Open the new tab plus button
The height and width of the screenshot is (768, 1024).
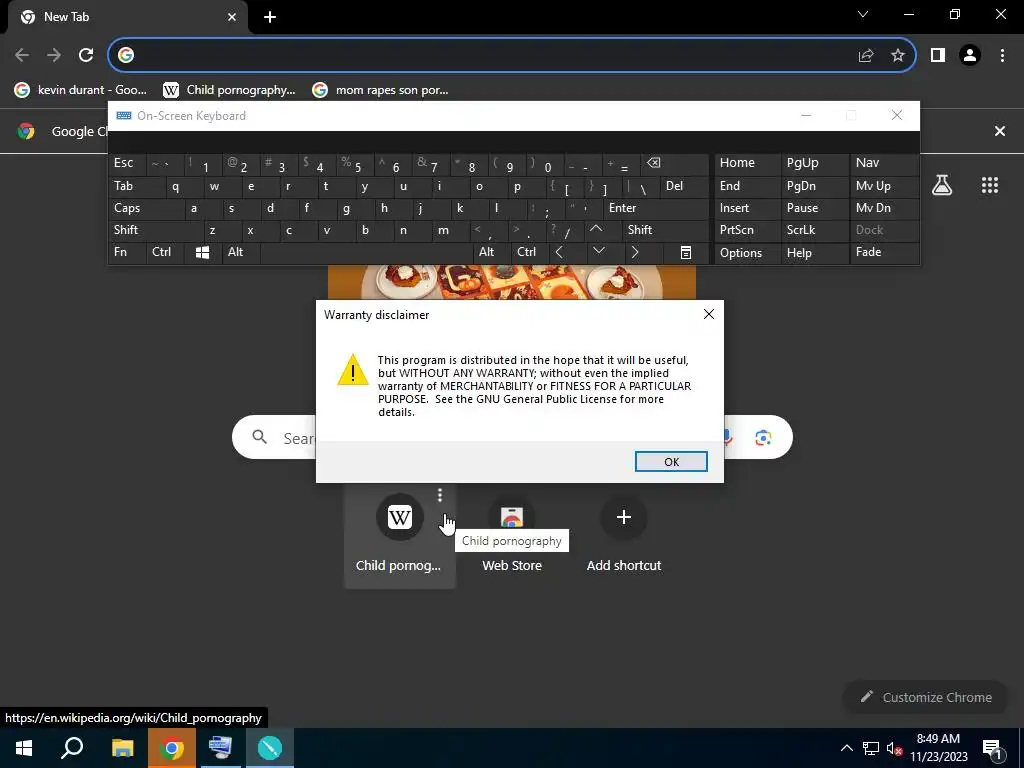(x=270, y=17)
